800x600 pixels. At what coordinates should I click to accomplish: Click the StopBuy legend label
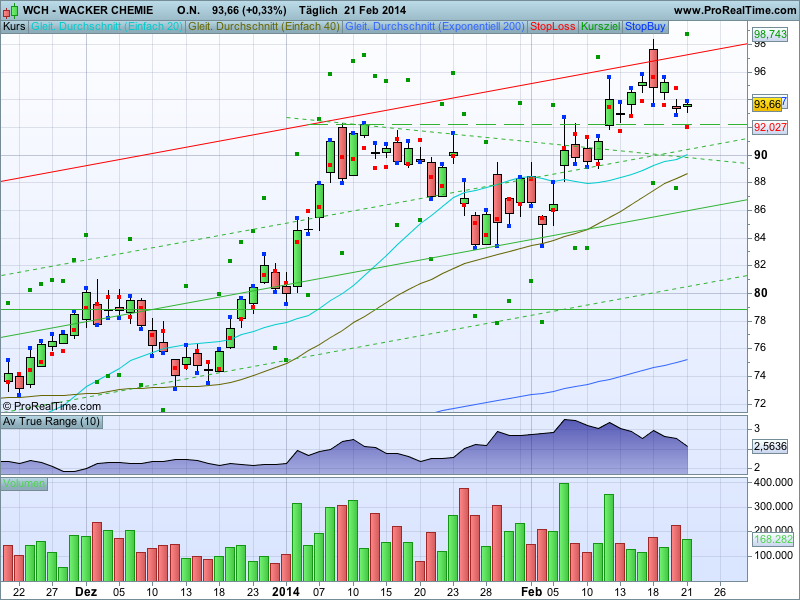[645, 27]
